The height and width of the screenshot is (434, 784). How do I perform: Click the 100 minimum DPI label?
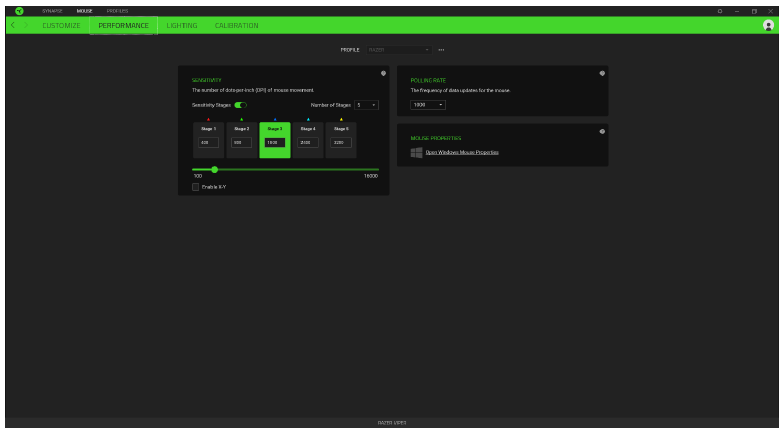click(x=198, y=176)
